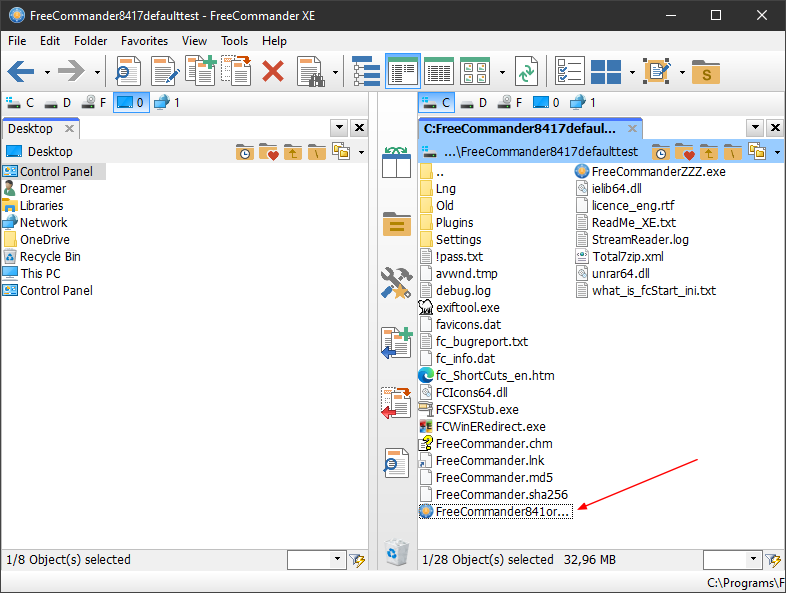This screenshot has width=786, height=593.
Task: Select drive F in left panel
Action: (x=94, y=103)
